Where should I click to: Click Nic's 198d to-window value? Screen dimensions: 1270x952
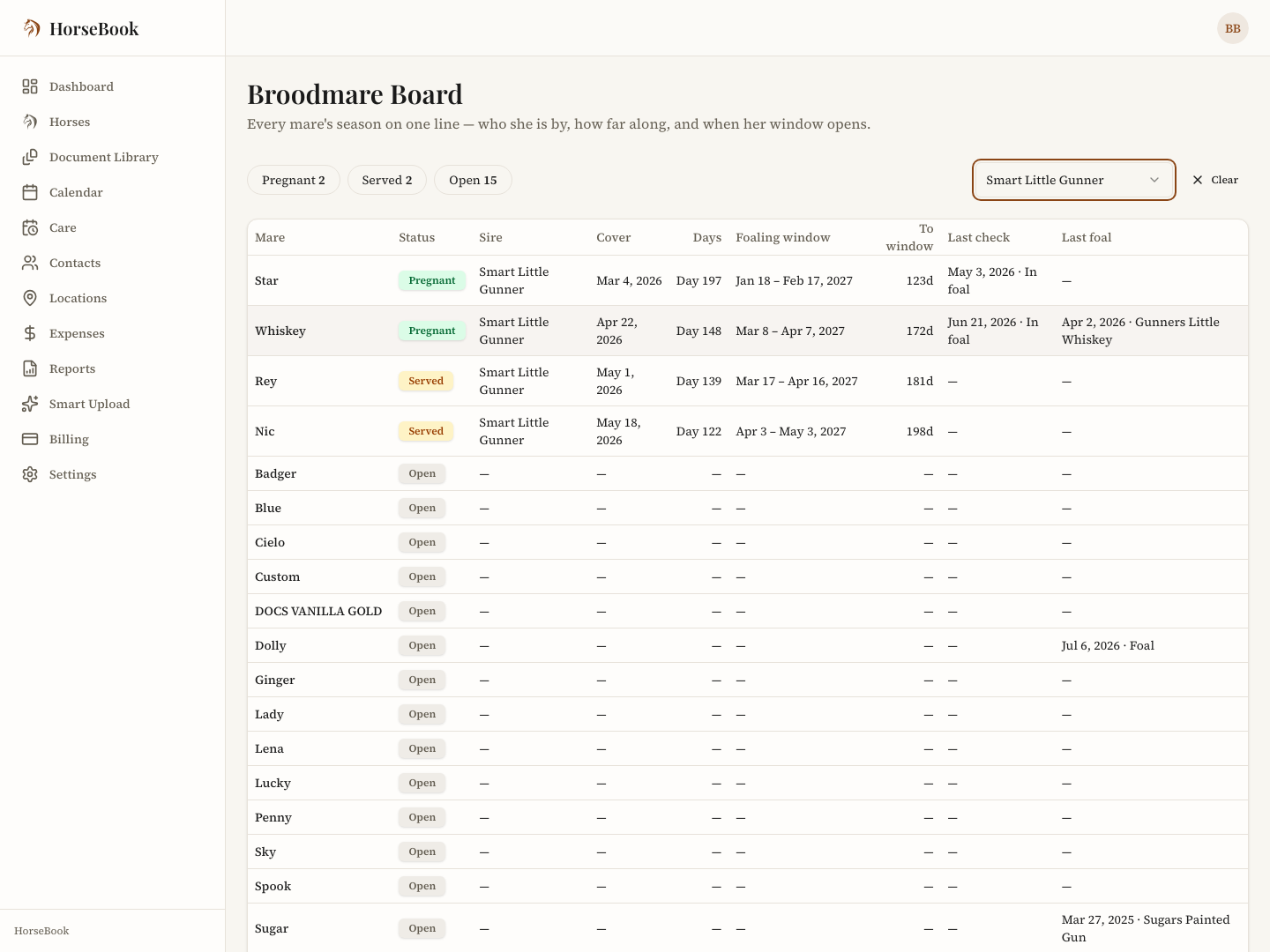click(920, 431)
